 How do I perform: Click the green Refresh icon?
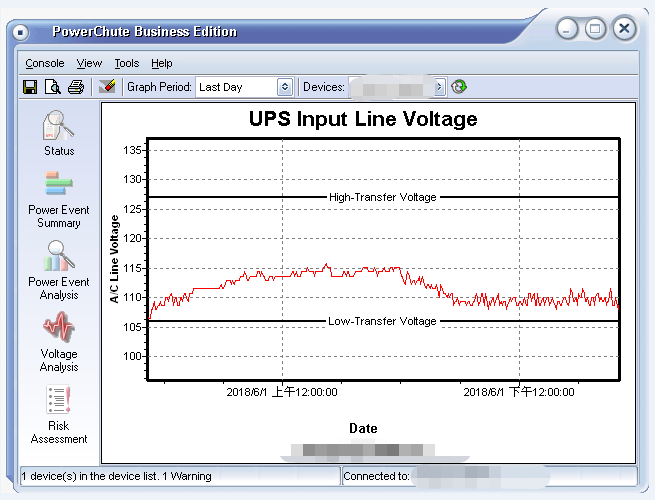pos(459,87)
